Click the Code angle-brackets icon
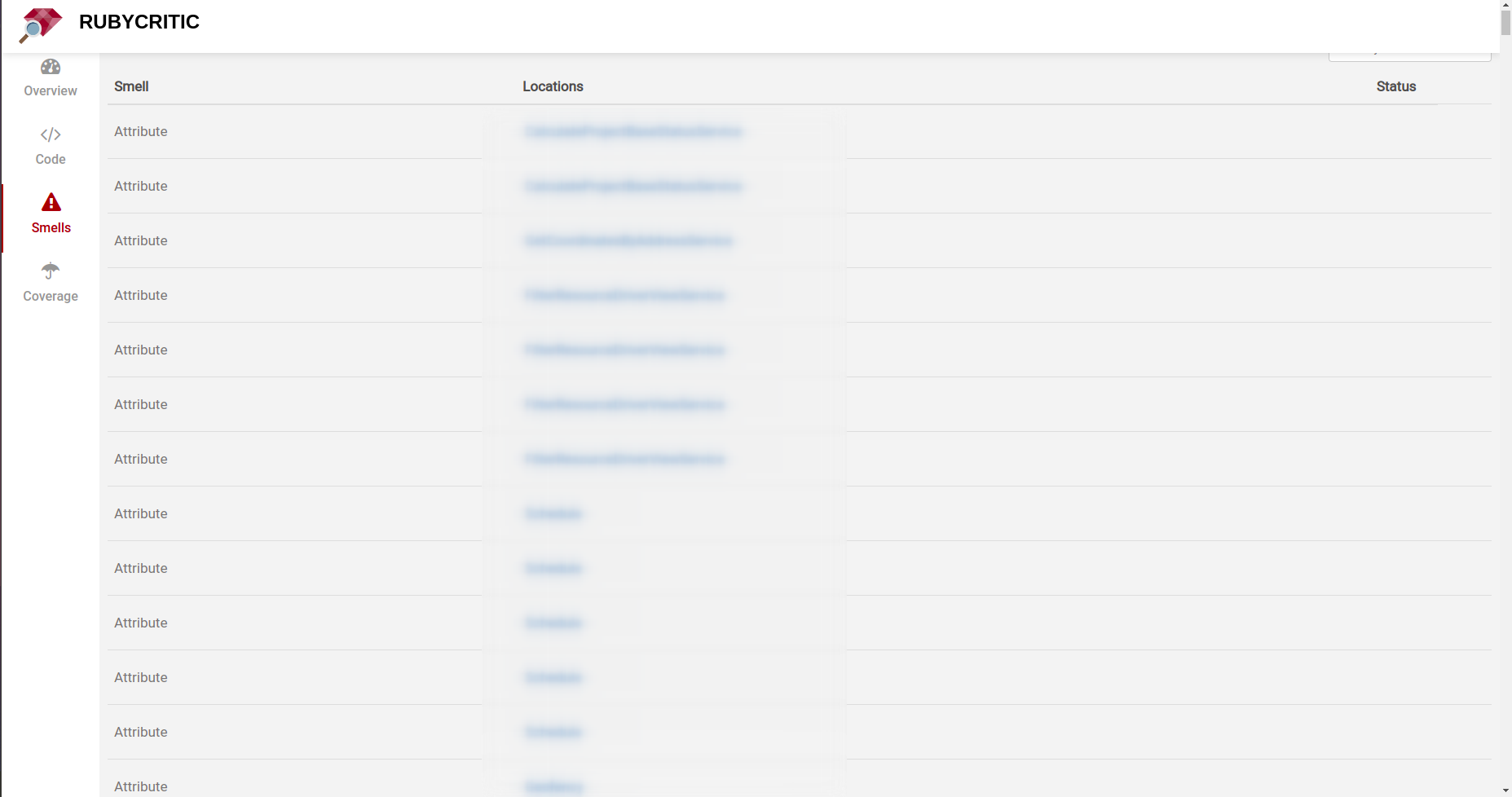The width and height of the screenshot is (1512, 797). coord(51,134)
